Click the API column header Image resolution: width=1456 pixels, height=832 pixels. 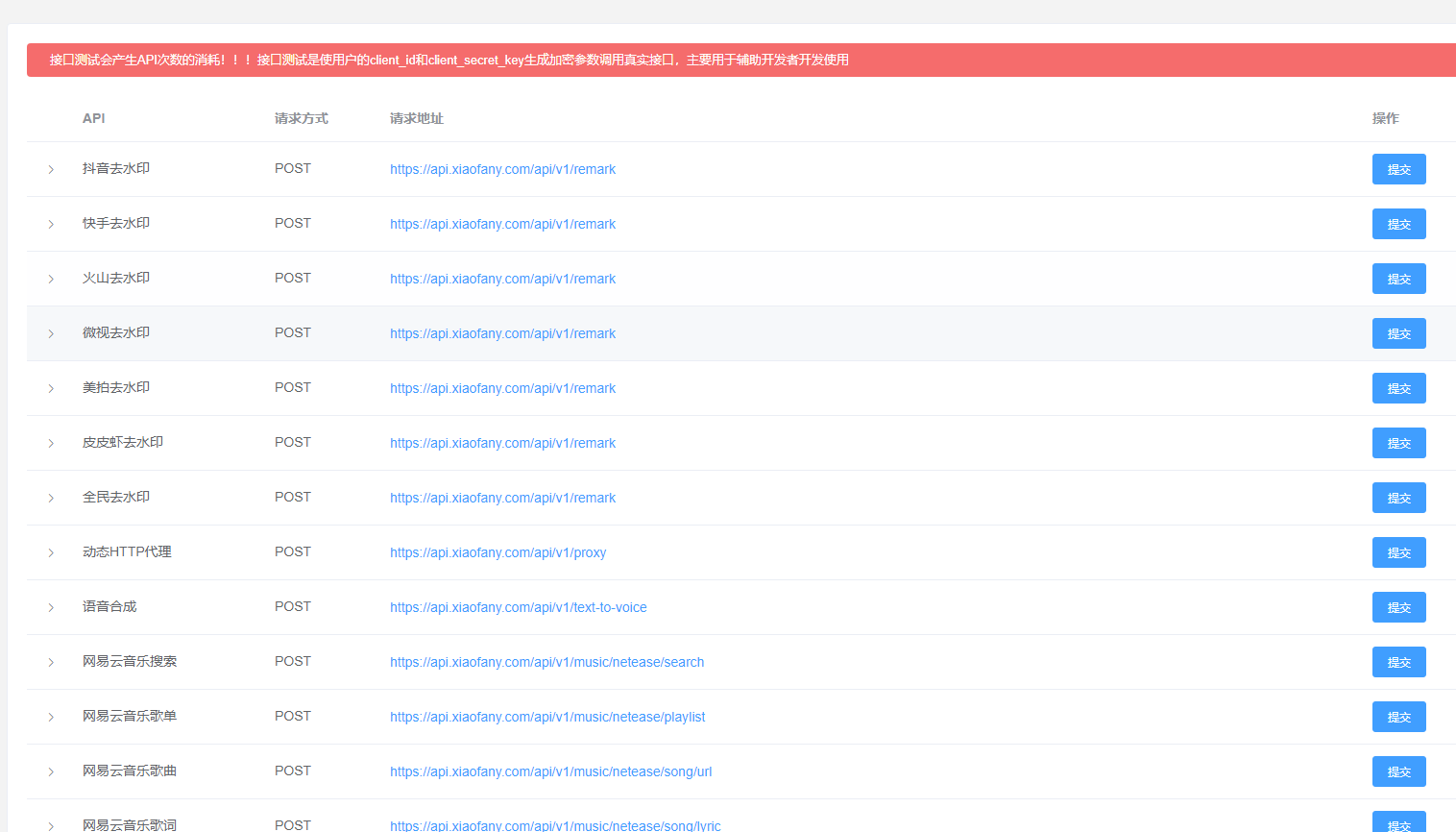[x=93, y=118]
